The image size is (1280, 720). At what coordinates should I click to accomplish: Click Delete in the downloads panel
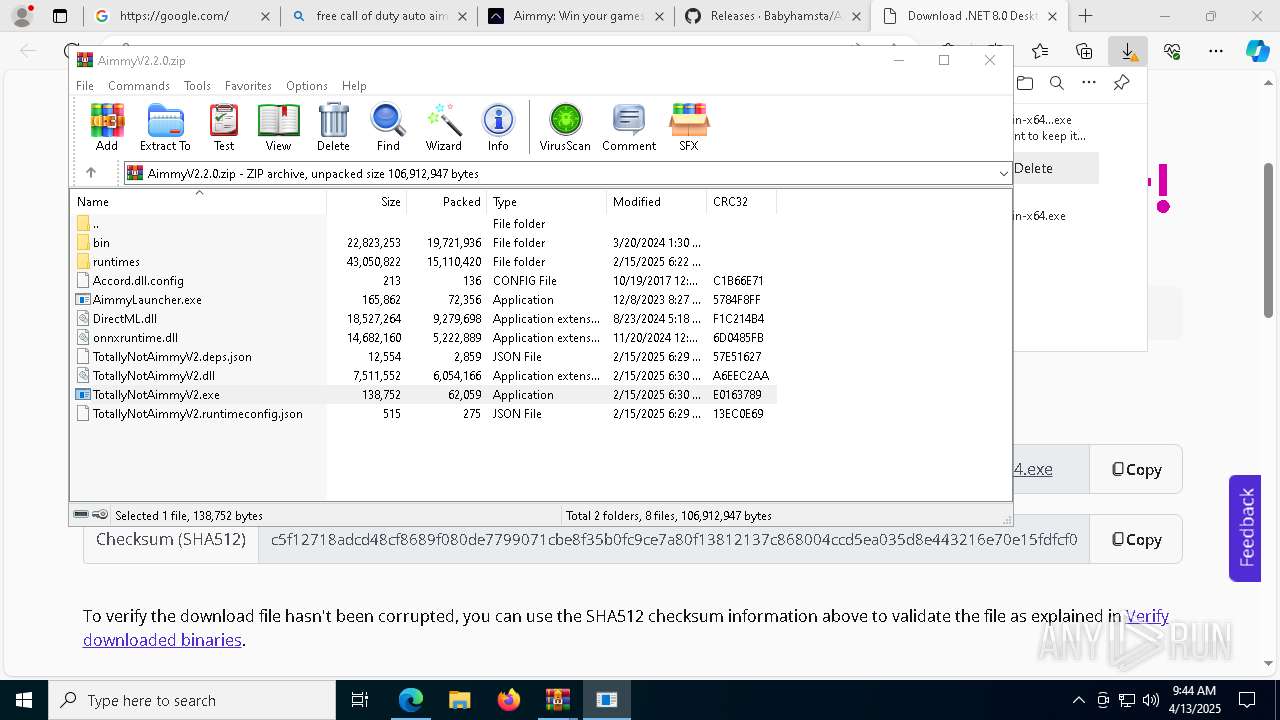click(1033, 168)
